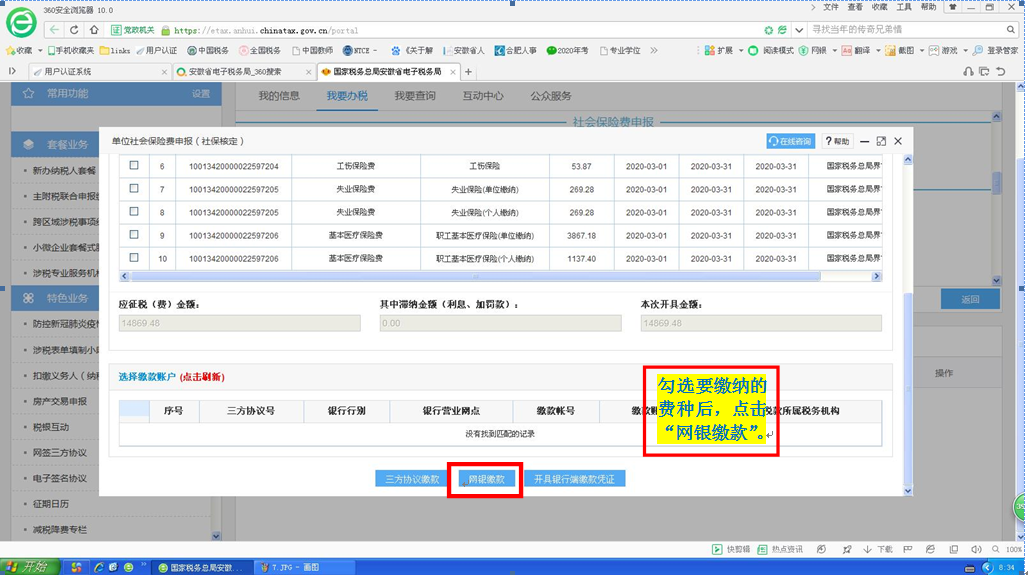Open 工具 menu
This screenshot has width=1028, height=575.
[x=904, y=7]
